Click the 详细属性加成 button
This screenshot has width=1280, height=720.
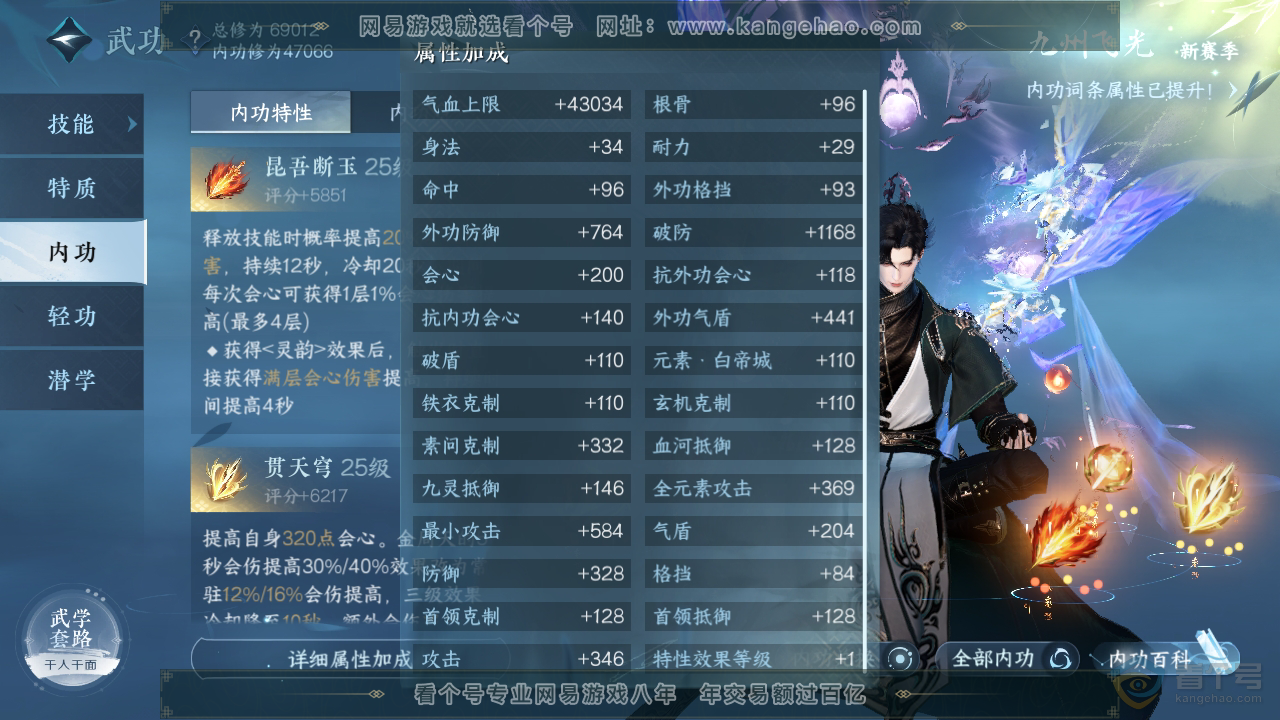[x=349, y=659]
